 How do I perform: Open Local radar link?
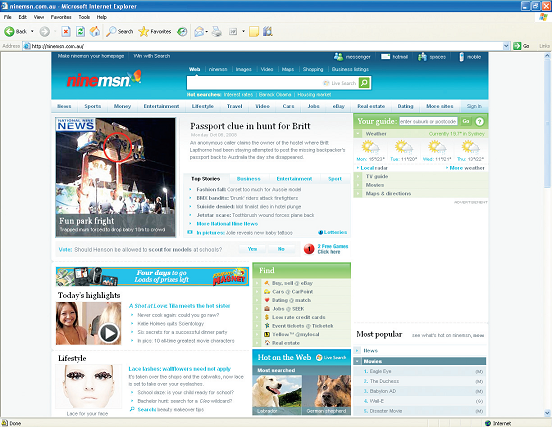374,168
